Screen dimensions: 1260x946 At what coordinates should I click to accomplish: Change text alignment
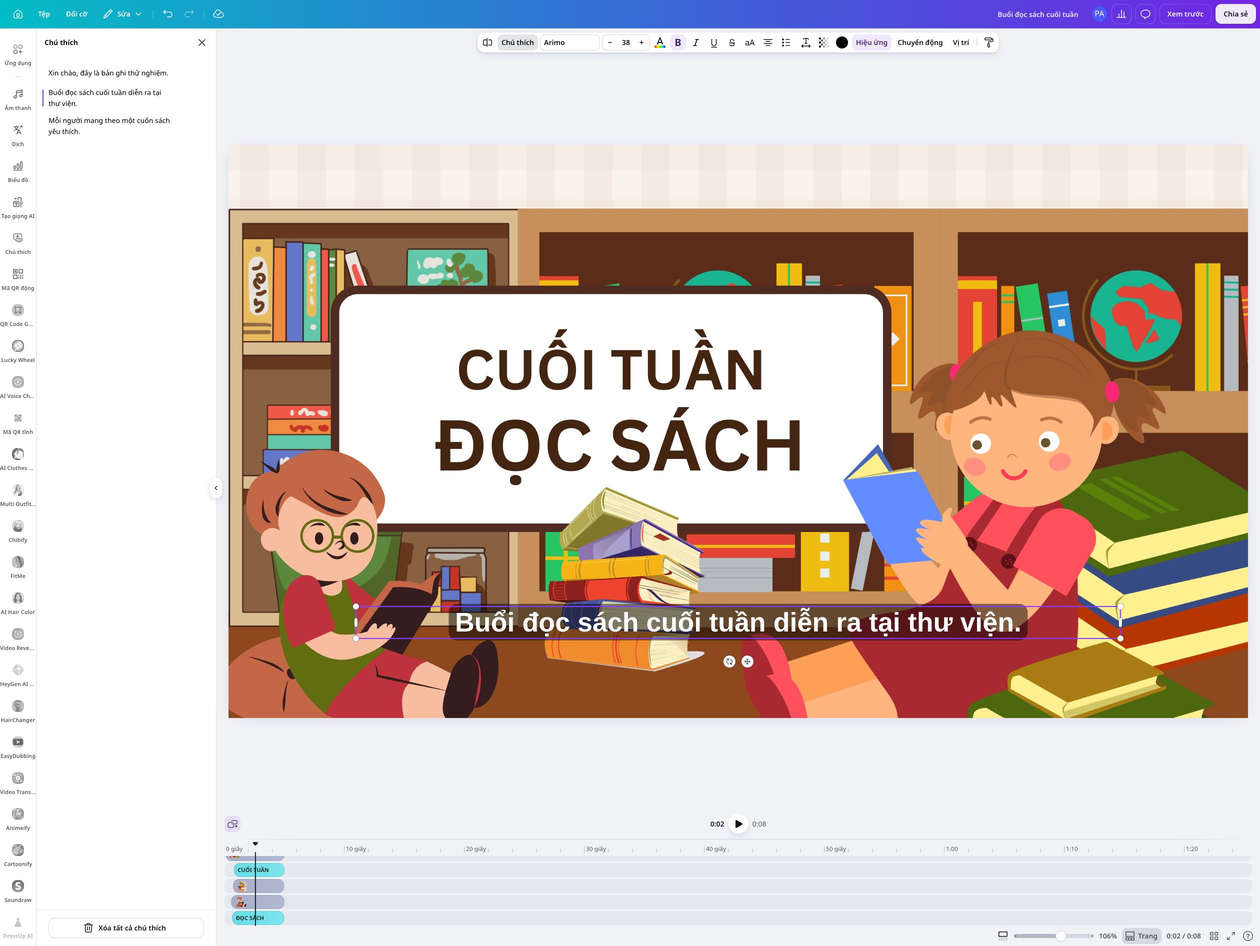click(768, 43)
